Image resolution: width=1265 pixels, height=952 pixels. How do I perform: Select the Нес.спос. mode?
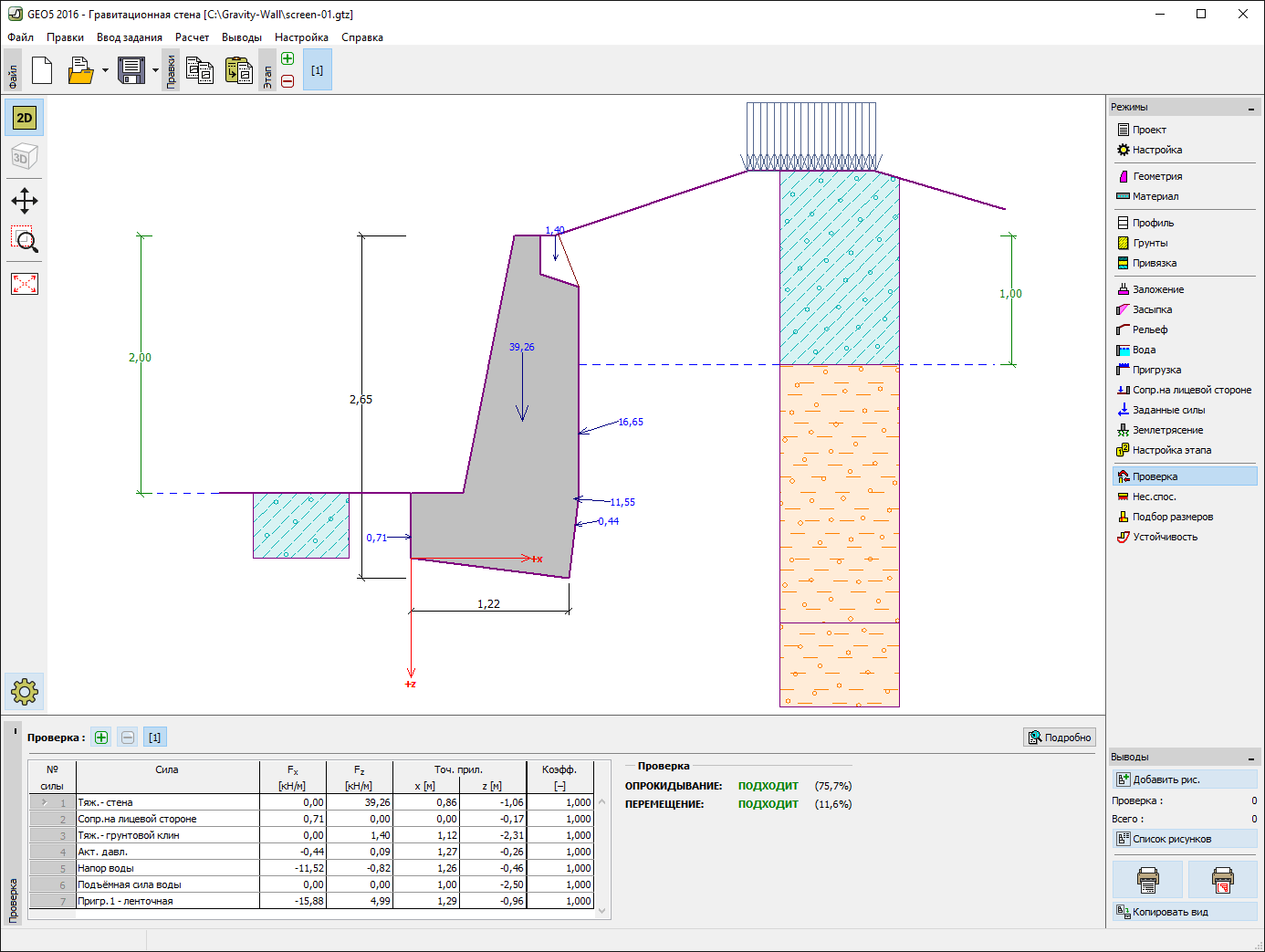1185,497
